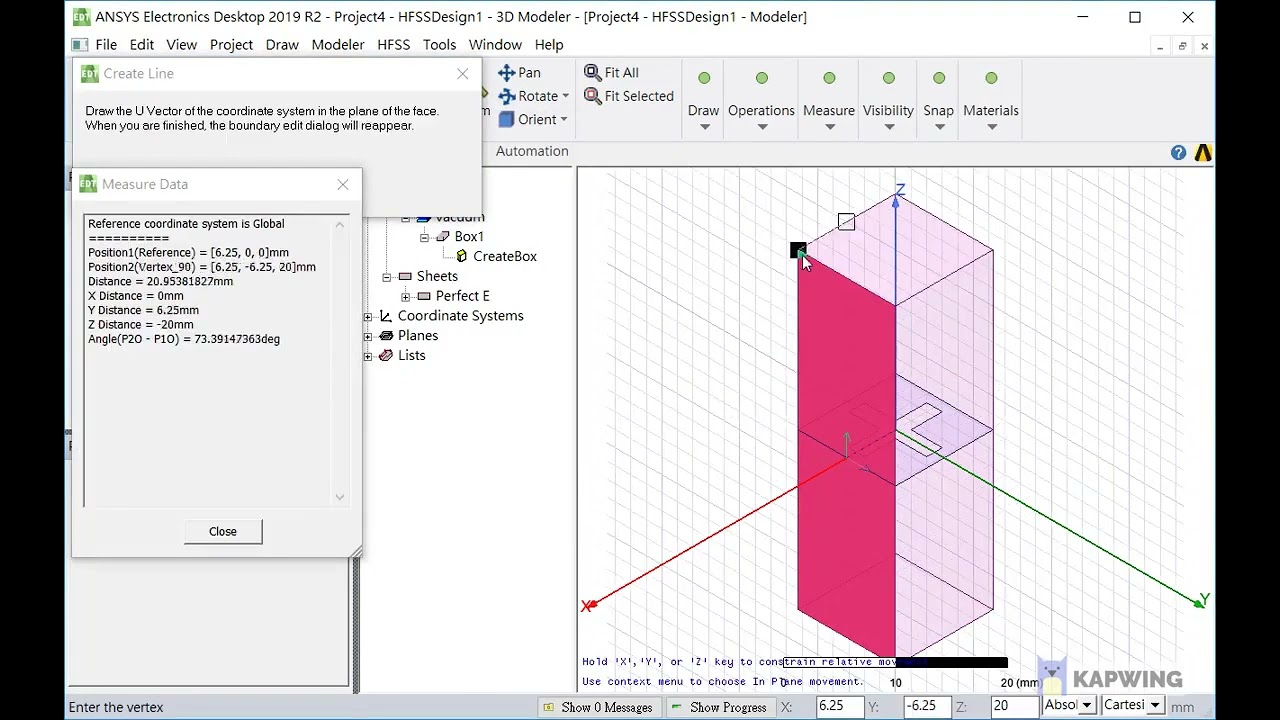The width and height of the screenshot is (1280, 720).
Task: Open the Measure ribbon group
Action: pyautogui.click(x=829, y=103)
